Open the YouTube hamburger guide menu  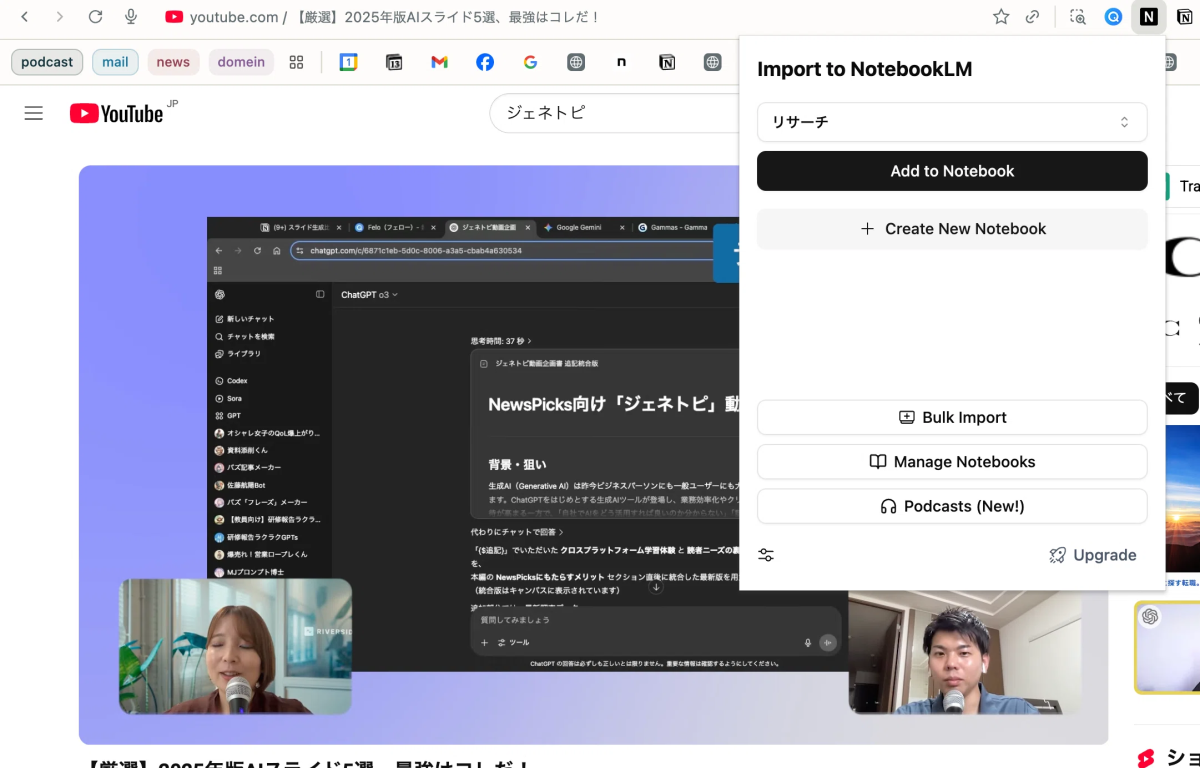click(x=34, y=113)
